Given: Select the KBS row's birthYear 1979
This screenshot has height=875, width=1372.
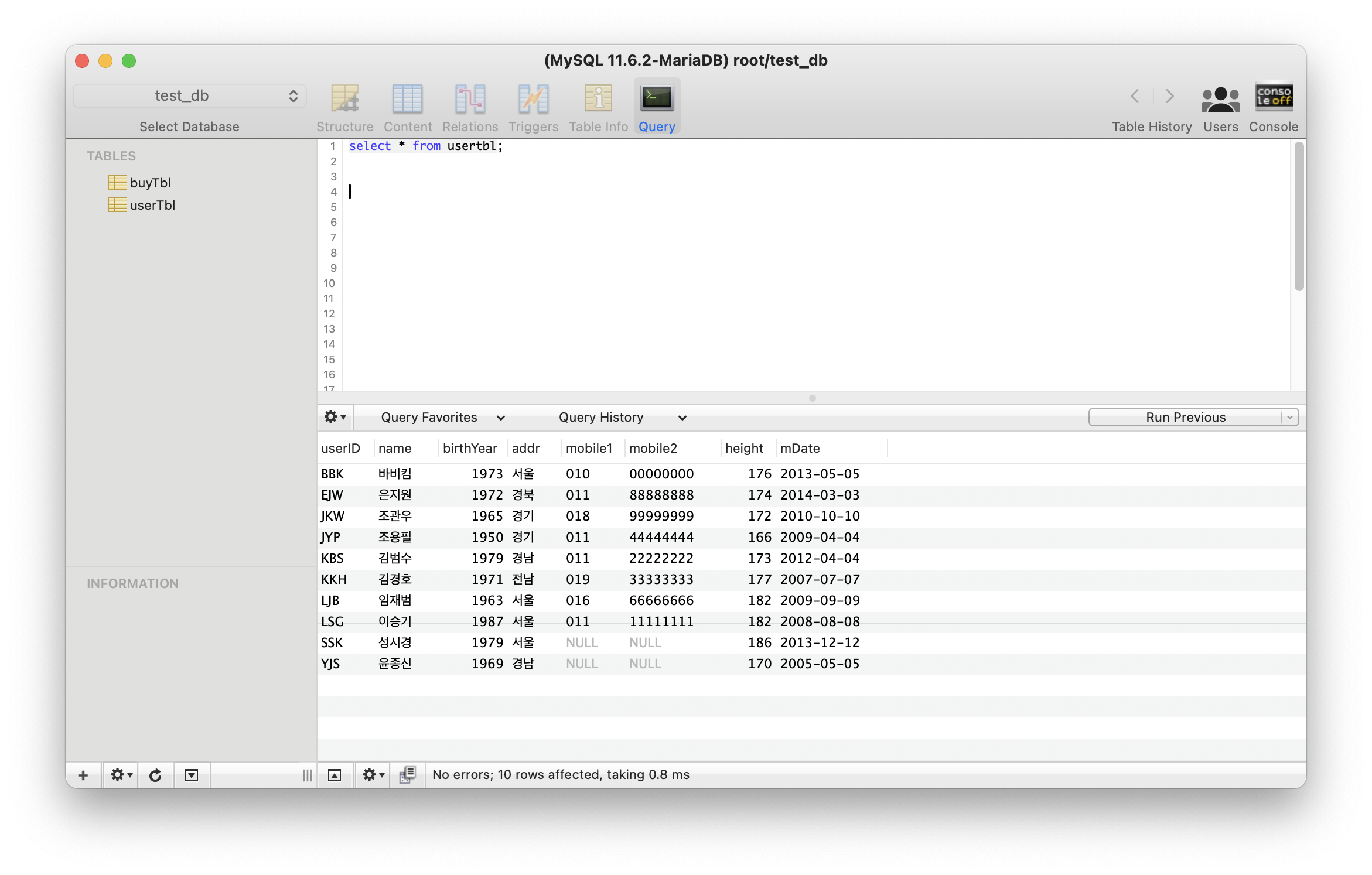Looking at the screenshot, I should tap(487, 558).
